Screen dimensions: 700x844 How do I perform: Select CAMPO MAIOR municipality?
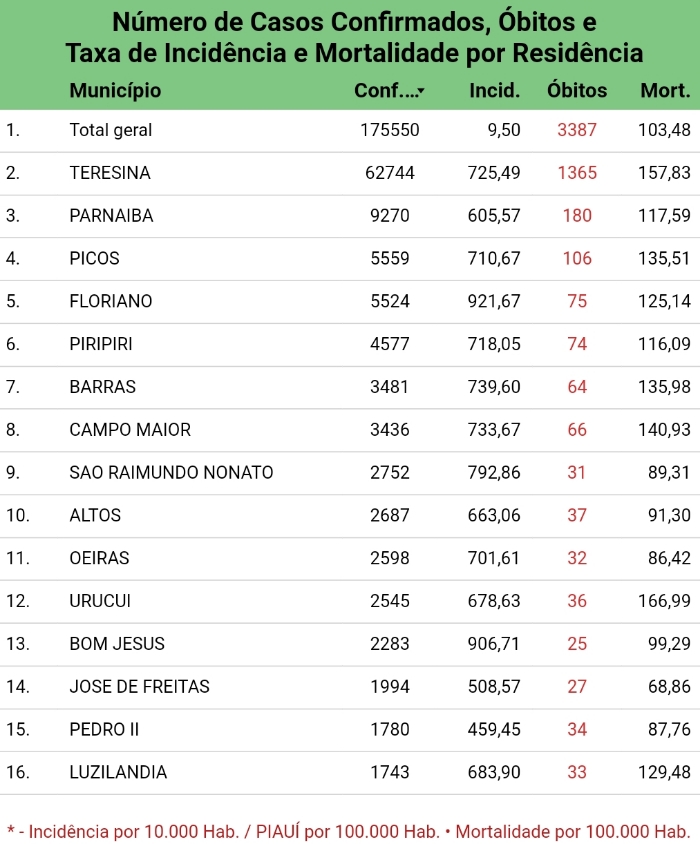click(130, 430)
